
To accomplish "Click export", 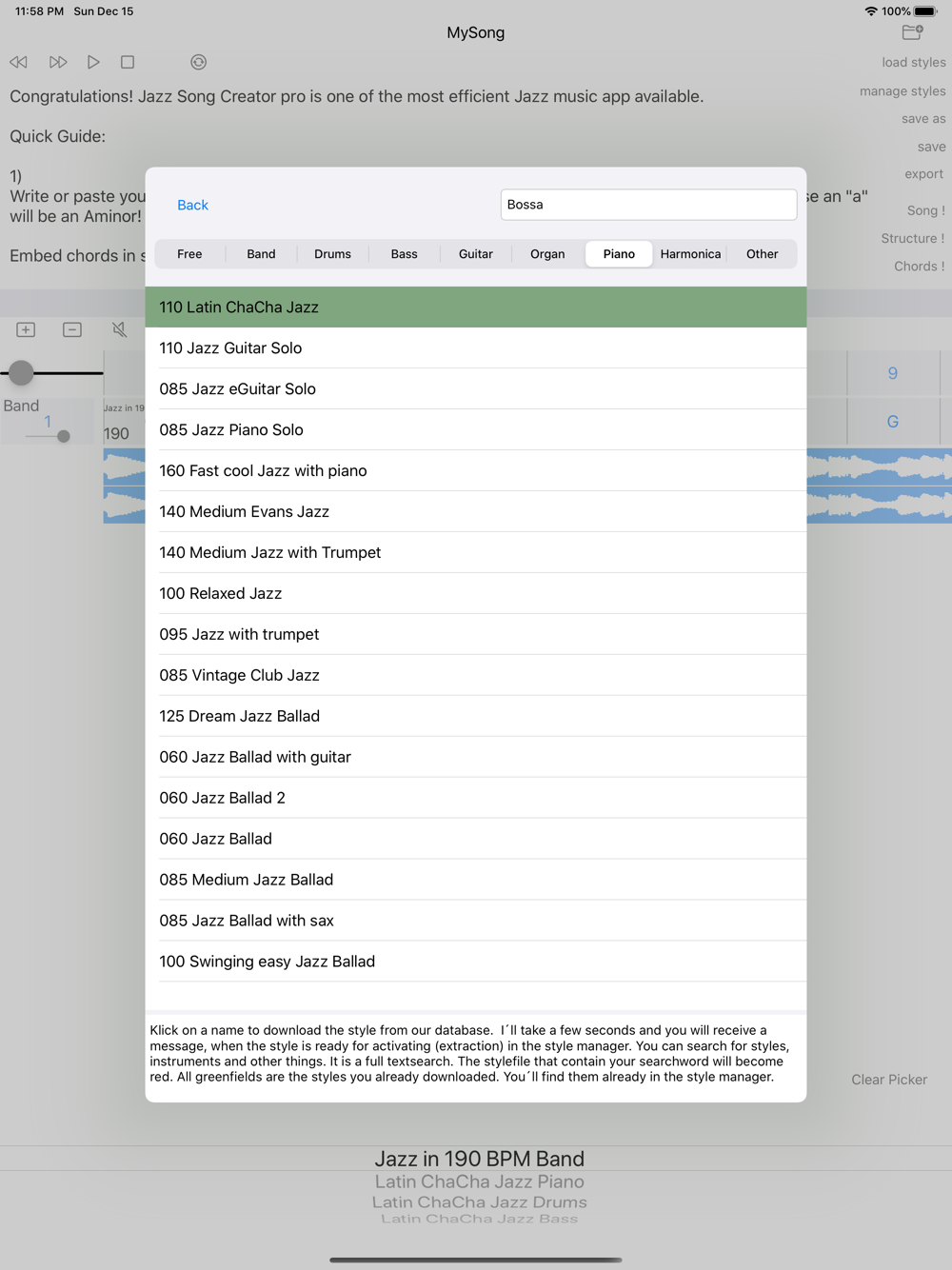I will tap(923, 174).
